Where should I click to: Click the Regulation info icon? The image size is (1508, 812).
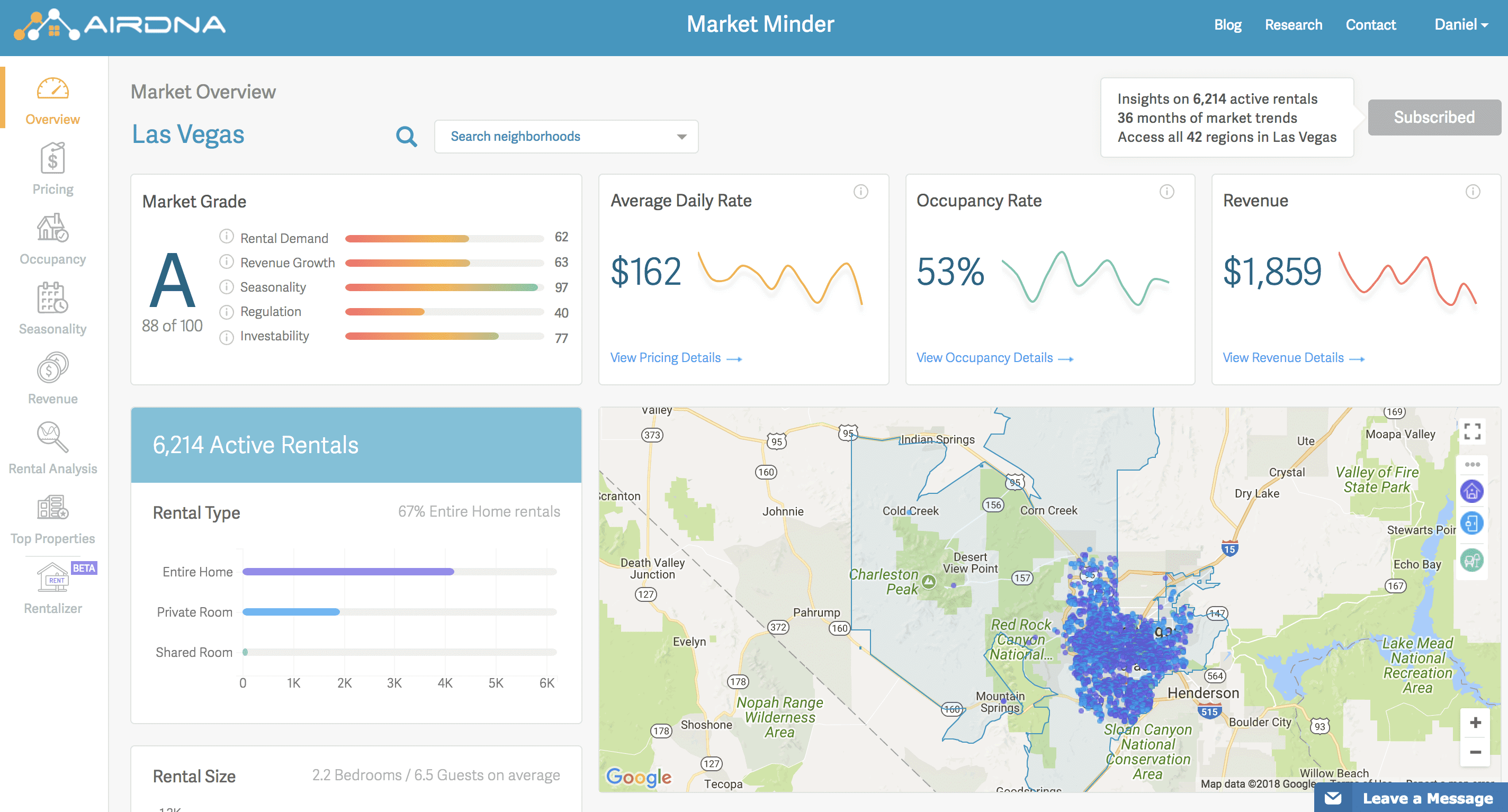[x=227, y=312]
